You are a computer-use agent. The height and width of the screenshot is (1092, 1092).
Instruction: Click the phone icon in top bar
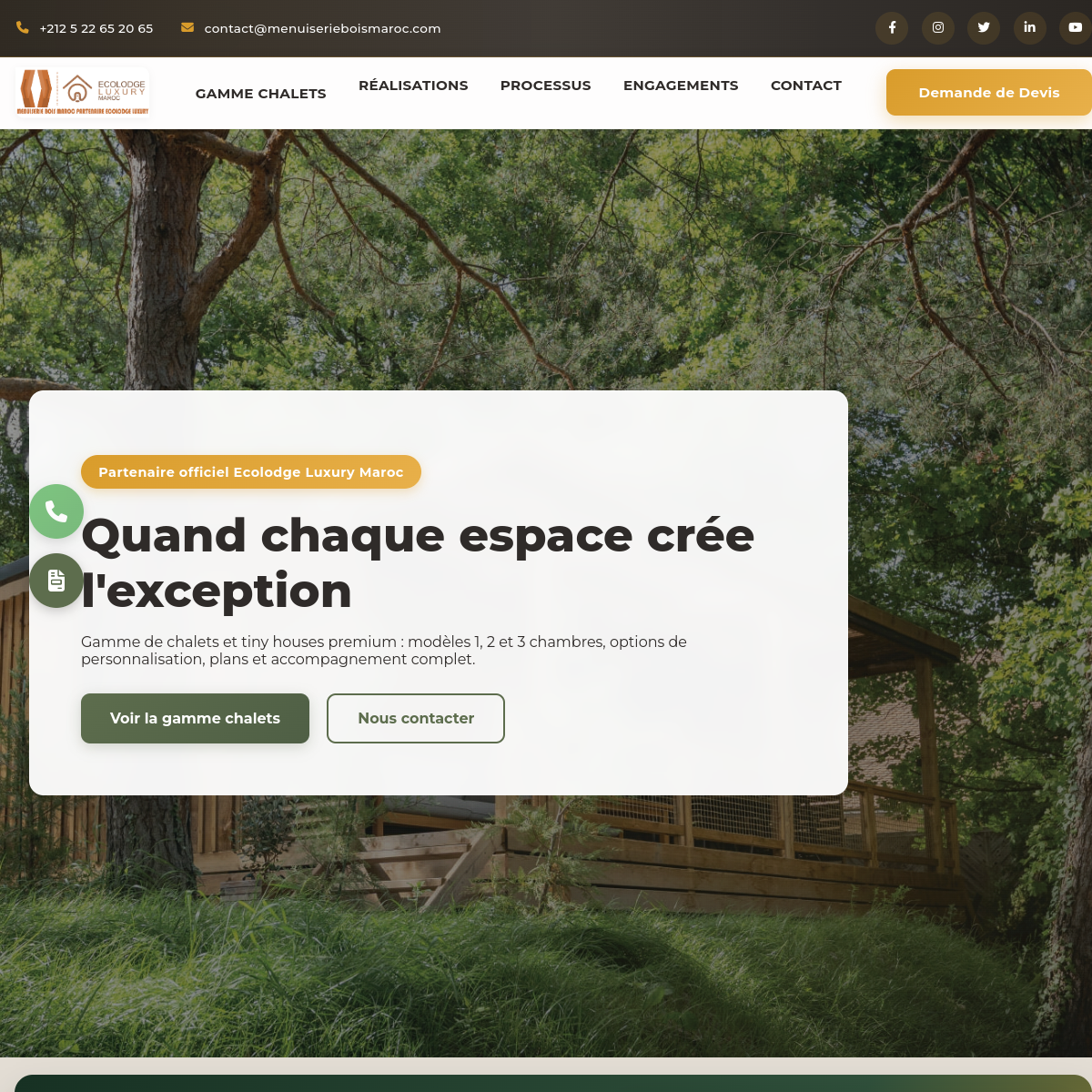tap(23, 27)
